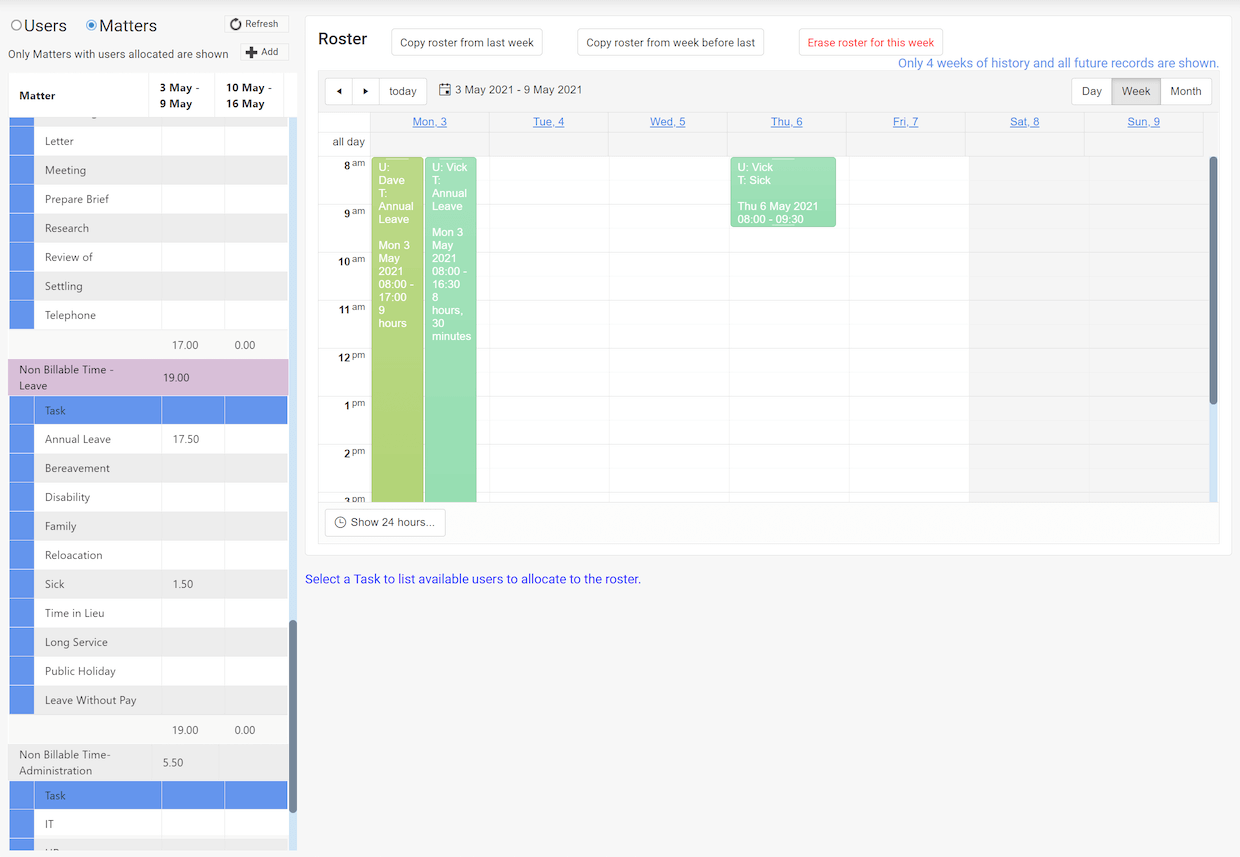Open Tue, 4 day header link
The width and height of the screenshot is (1240, 857).
click(x=549, y=122)
